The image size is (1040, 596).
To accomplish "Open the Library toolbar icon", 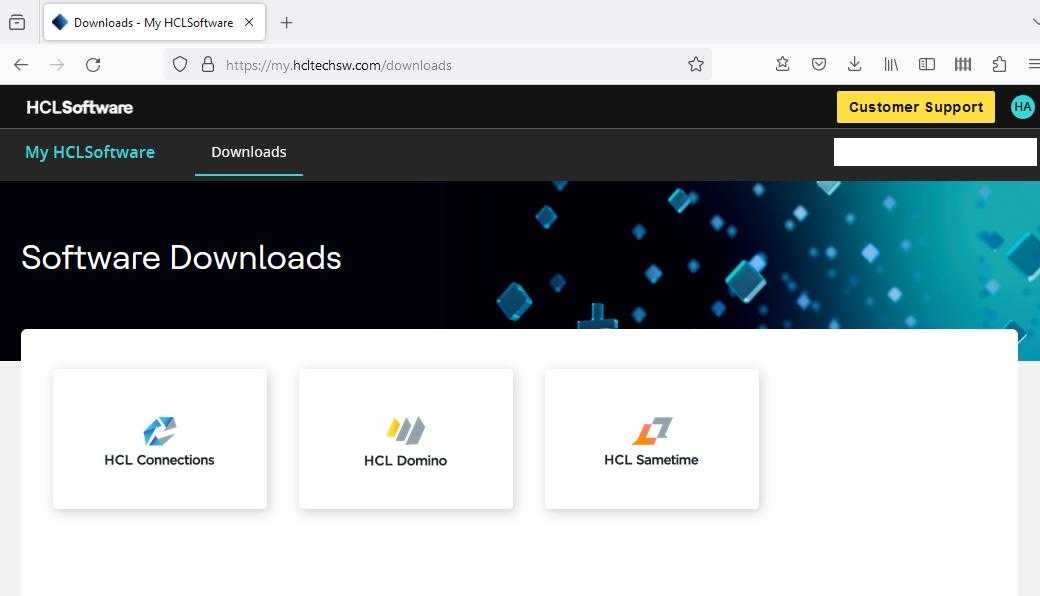I will [891, 64].
